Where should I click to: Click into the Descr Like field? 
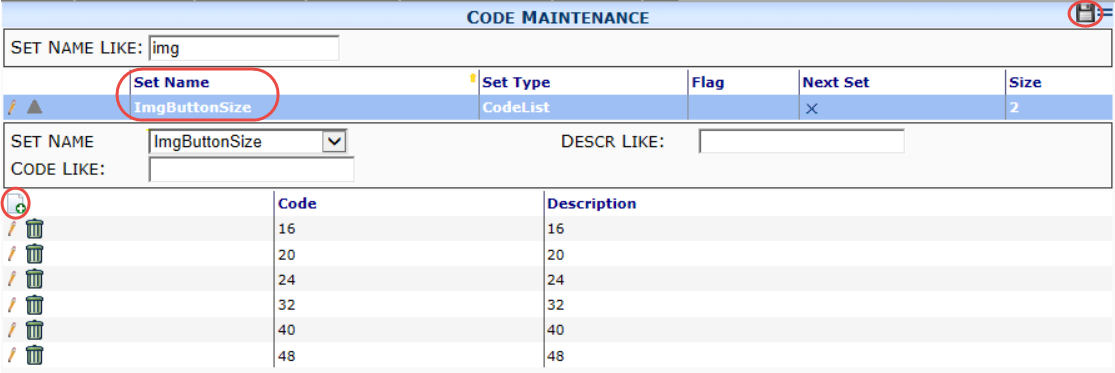pos(801,141)
